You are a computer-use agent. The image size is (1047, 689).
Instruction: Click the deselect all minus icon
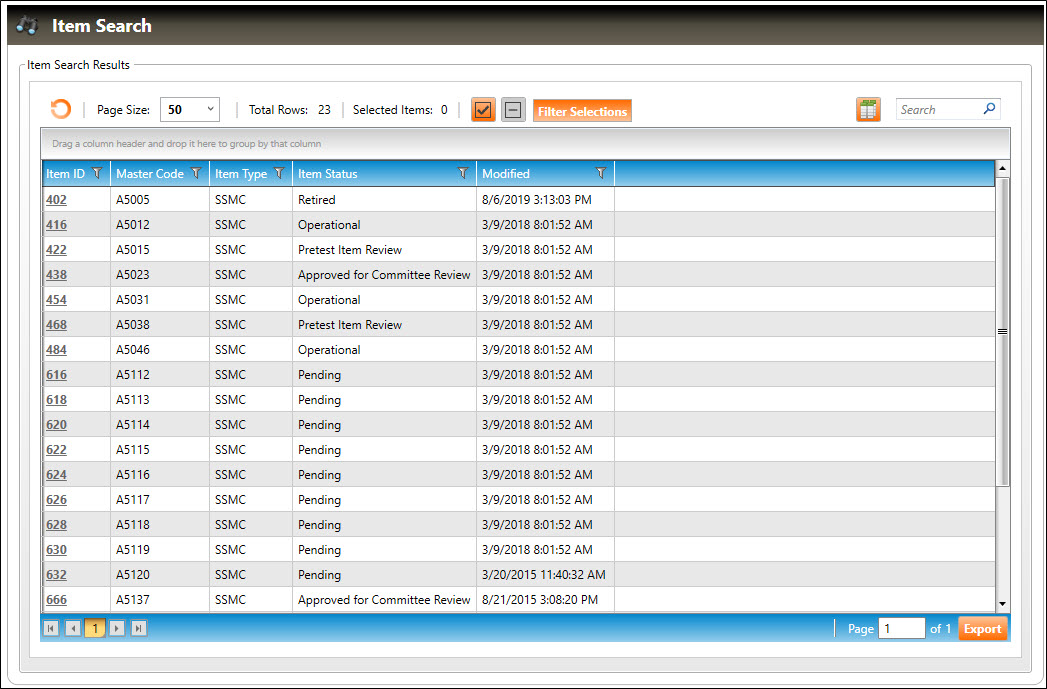[513, 110]
